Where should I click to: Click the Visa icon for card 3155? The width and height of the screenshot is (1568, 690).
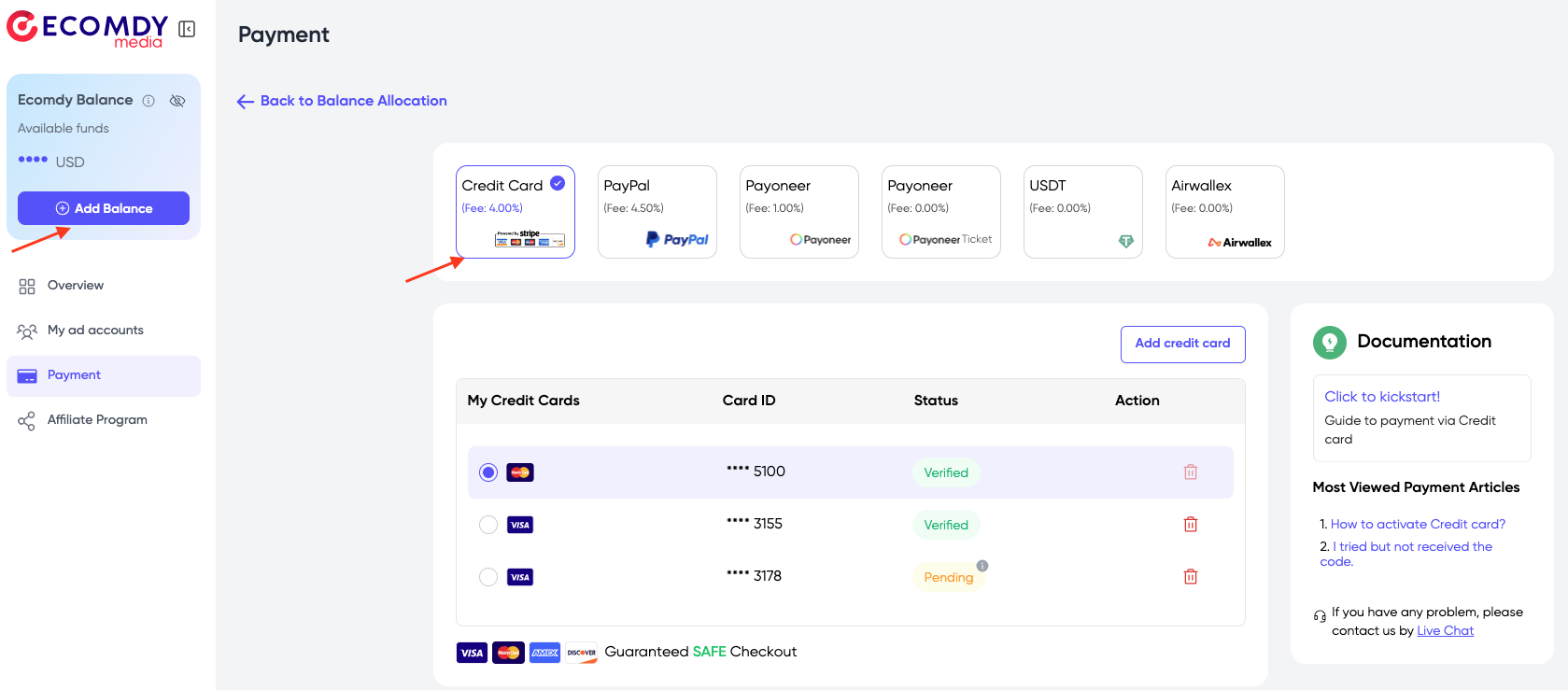(x=520, y=525)
